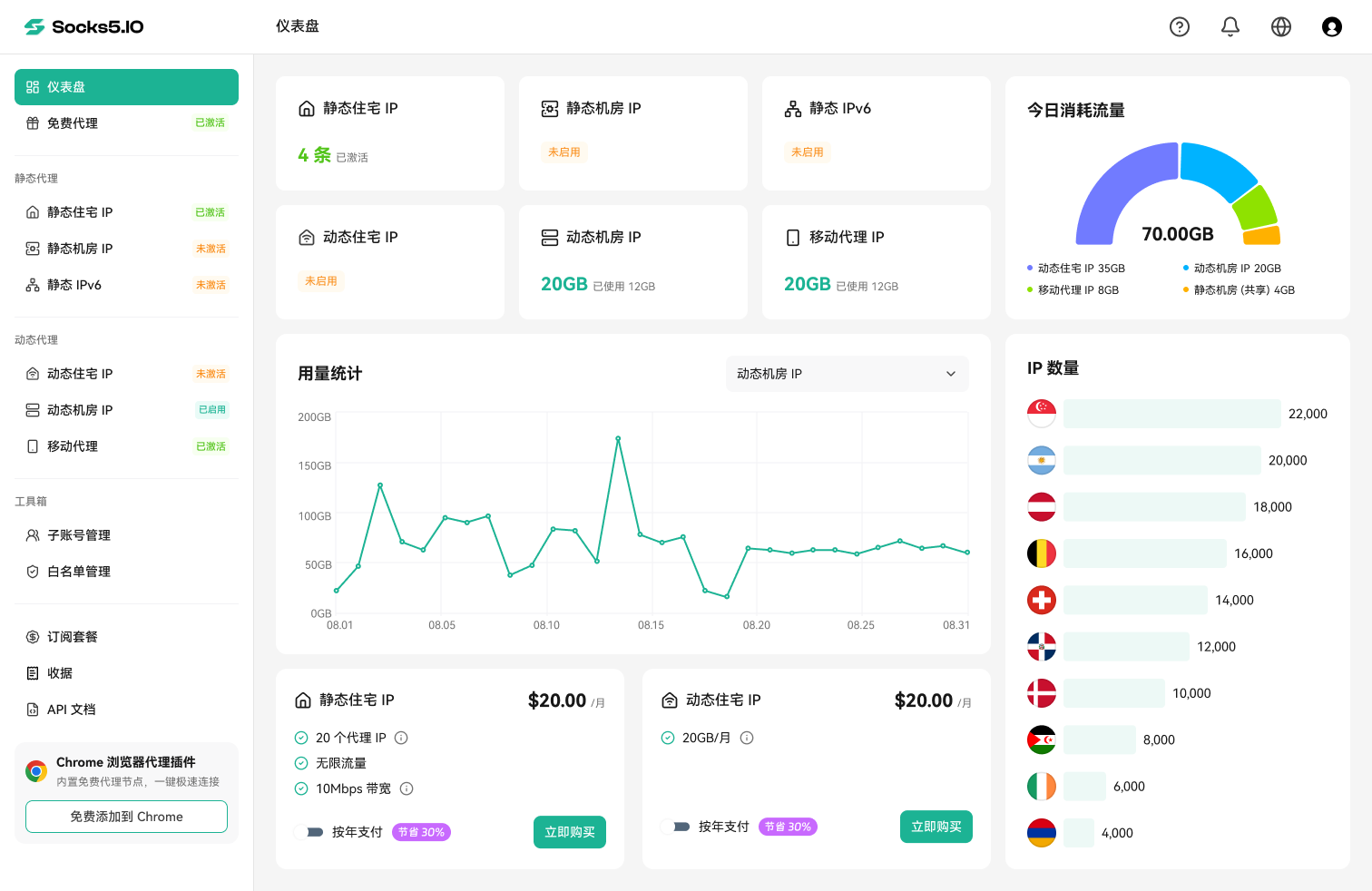Click legend entry 移动代理 IP 8GB
Screen dimensions: 1372x891
[1073, 290]
